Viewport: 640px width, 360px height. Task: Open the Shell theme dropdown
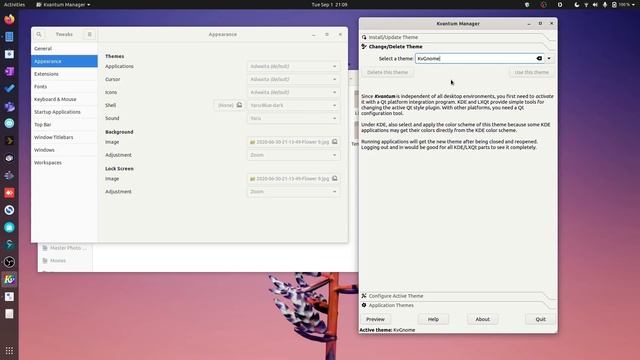(x=293, y=105)
